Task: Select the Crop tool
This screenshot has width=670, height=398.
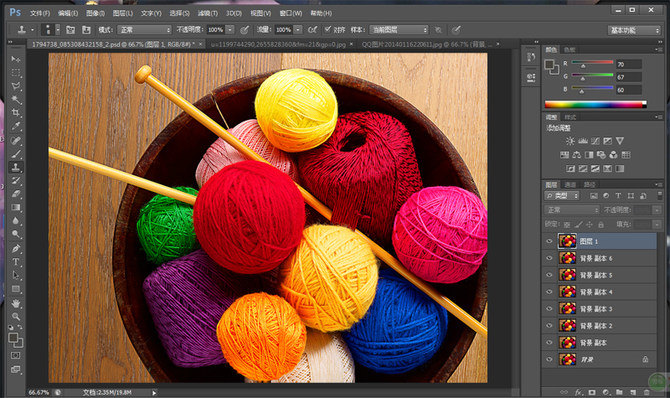Action: click(x=16, y=113)
